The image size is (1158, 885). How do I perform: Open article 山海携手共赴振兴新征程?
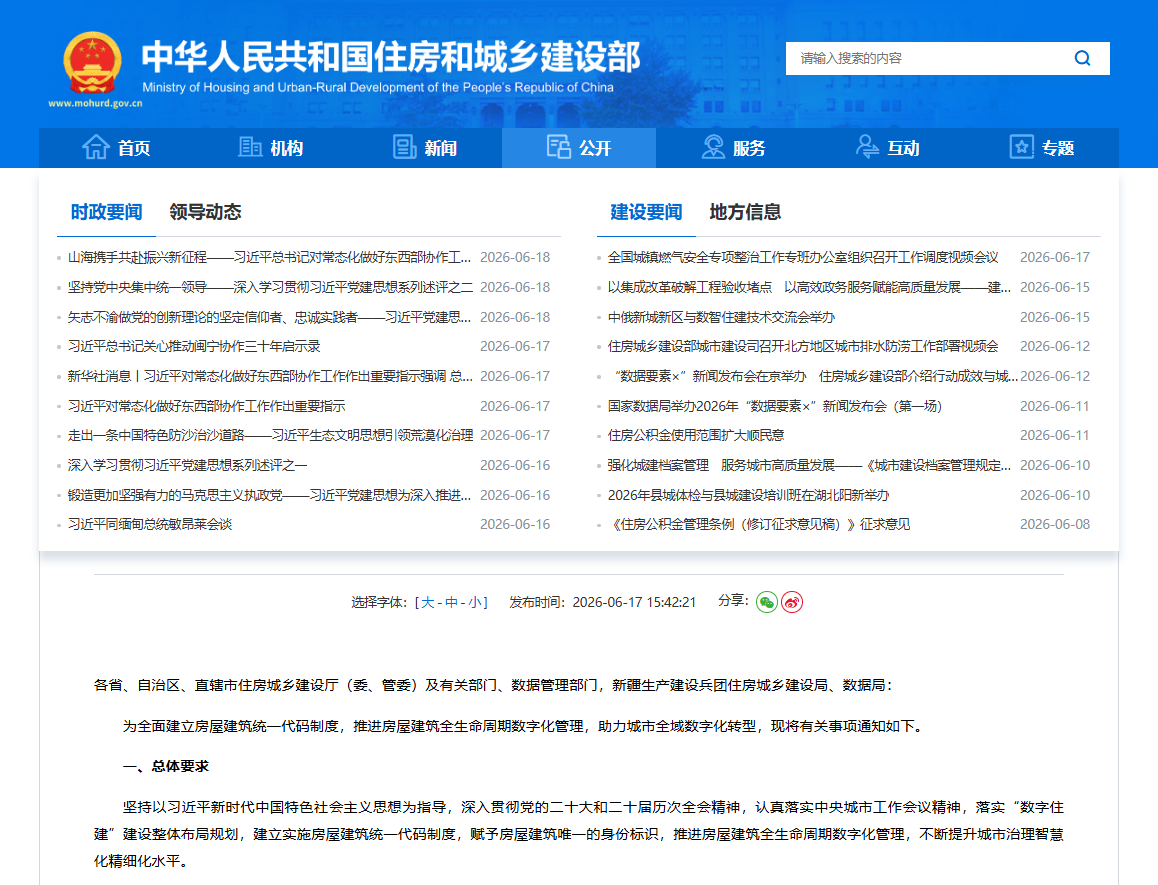[x=269, y=257]
